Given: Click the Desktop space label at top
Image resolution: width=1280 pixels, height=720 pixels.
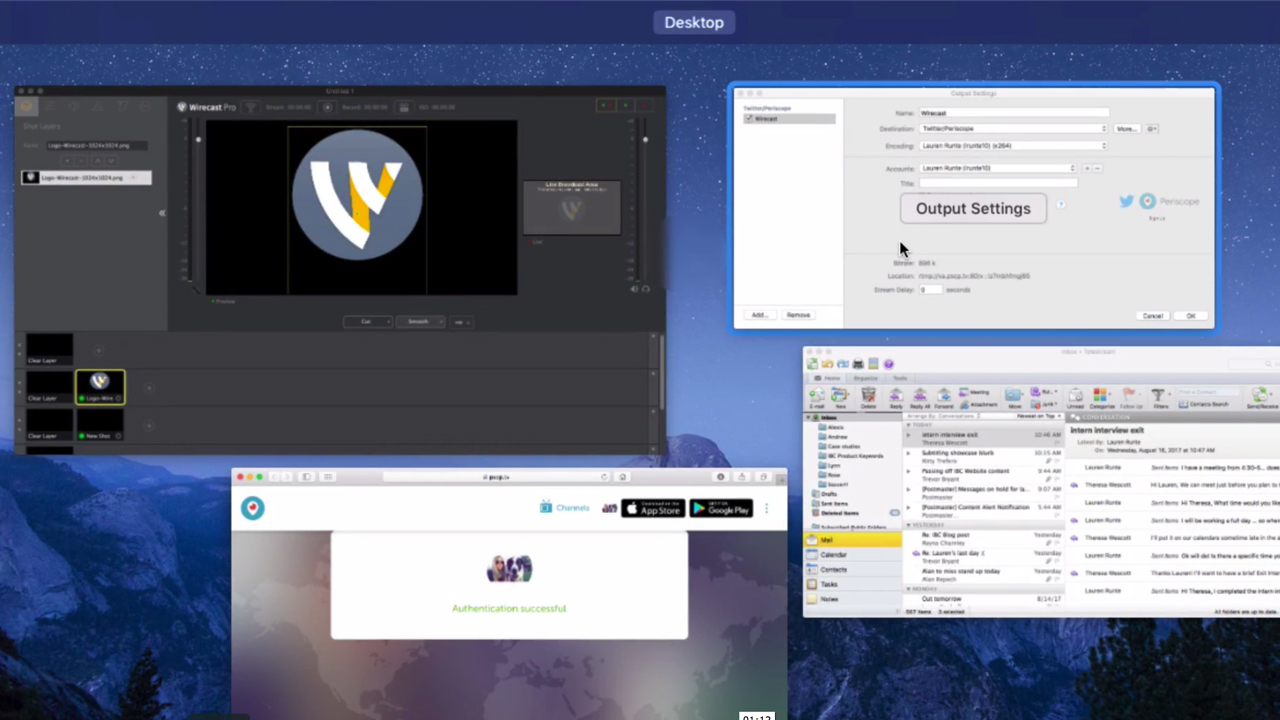Looking at the screenshot, I should (x=694, y=22).
